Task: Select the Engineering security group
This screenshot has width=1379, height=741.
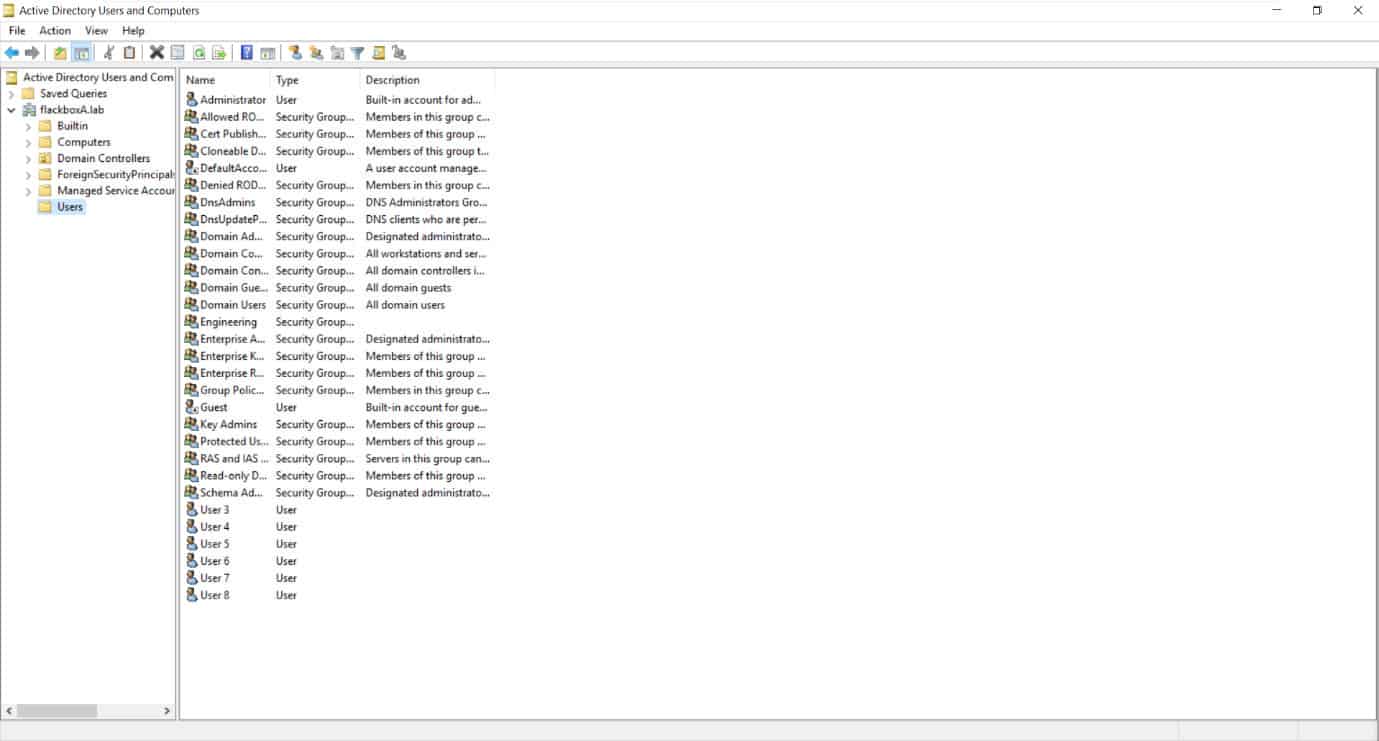Action: pyautogui.click(x=228, y=322)
